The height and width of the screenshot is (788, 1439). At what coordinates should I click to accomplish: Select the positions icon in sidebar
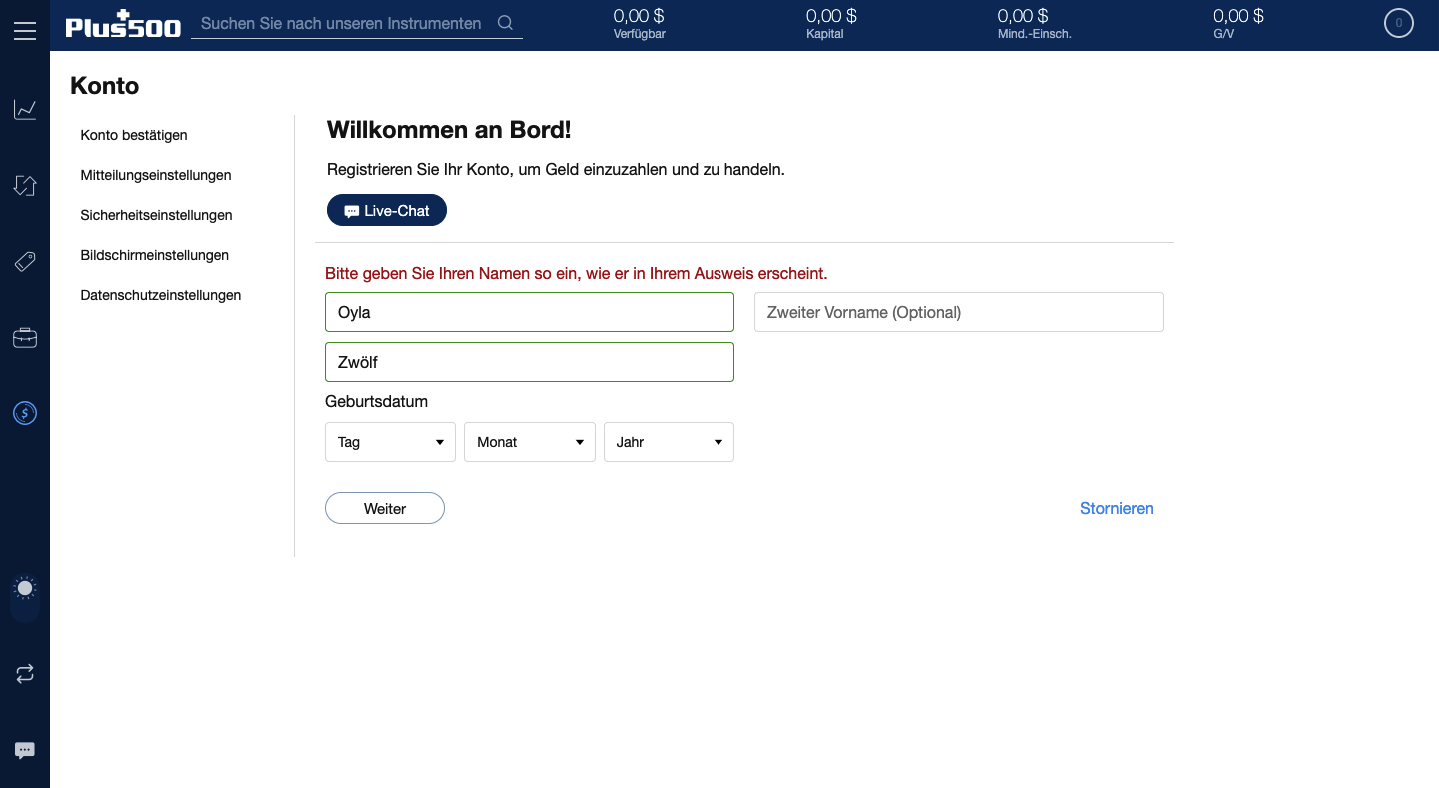tap(25, 185)
